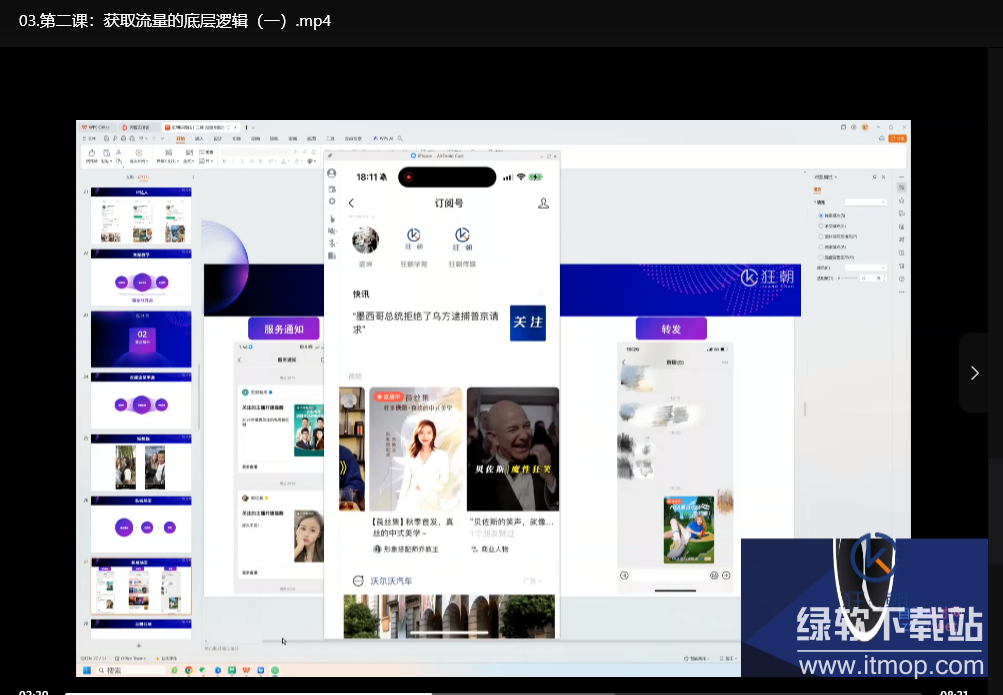This screenshot has width=1003, height=695.
Task: Close the object properties side panel
Action: pyautogui.click(x=885, y=176)
